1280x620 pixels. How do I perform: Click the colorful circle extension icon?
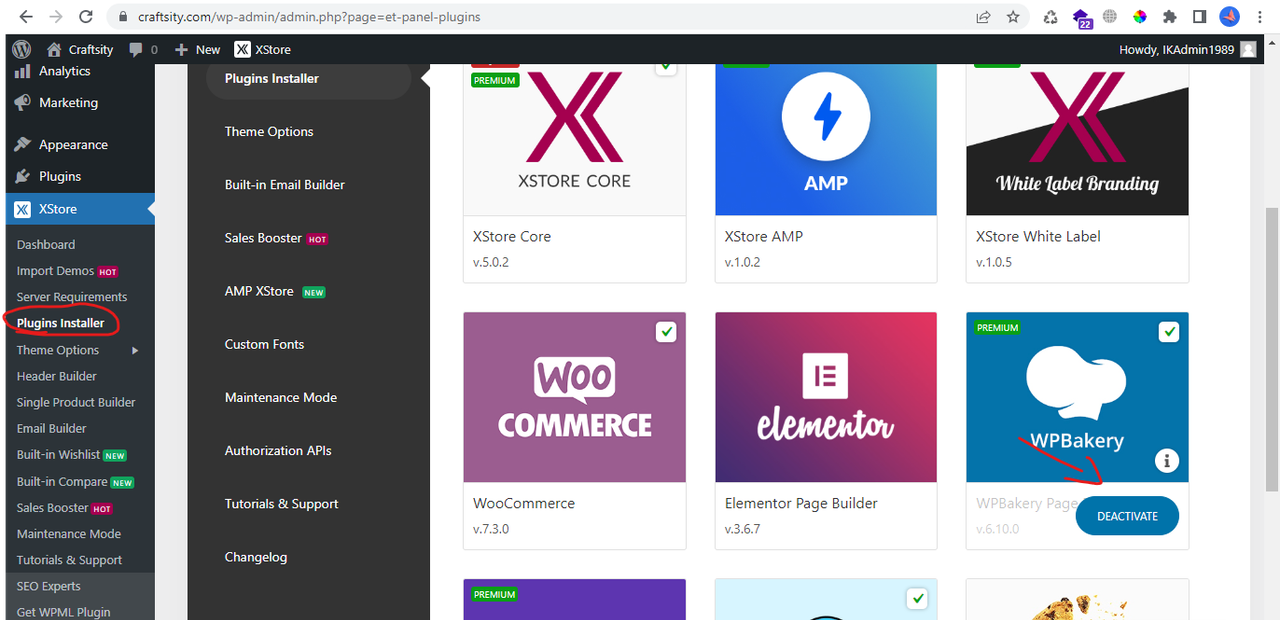tap(1139, 17)
